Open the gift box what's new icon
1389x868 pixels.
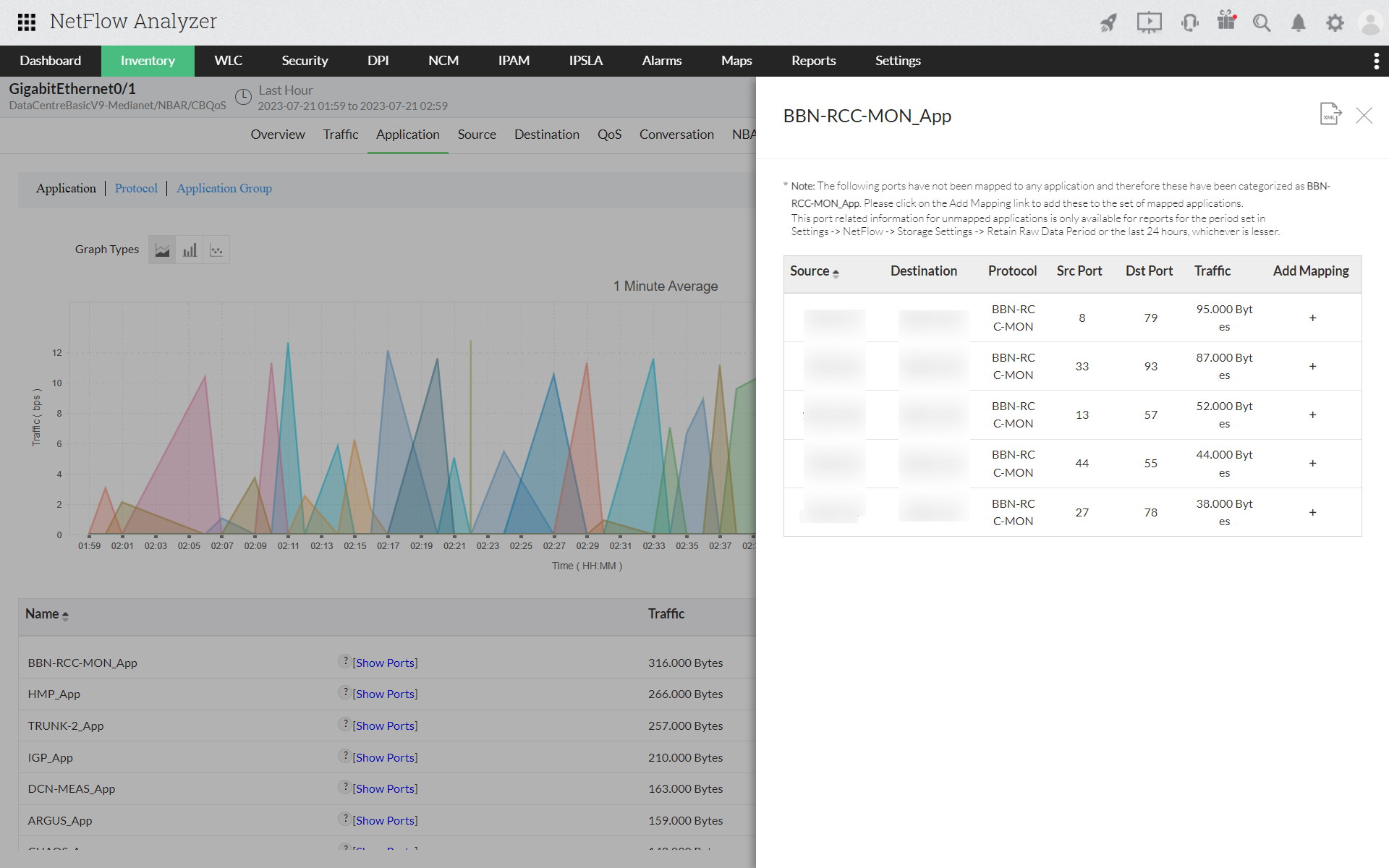(x=1226, y=21)
